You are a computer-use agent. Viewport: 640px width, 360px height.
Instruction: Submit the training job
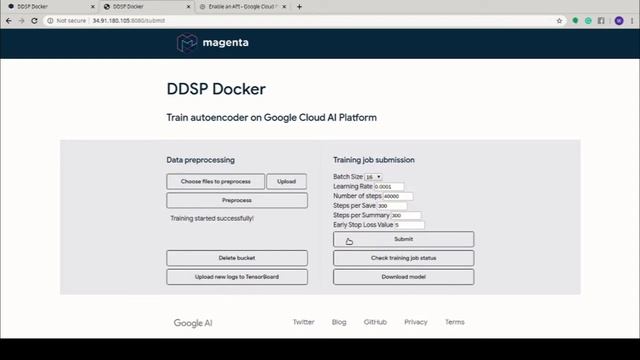click(403, 239)
